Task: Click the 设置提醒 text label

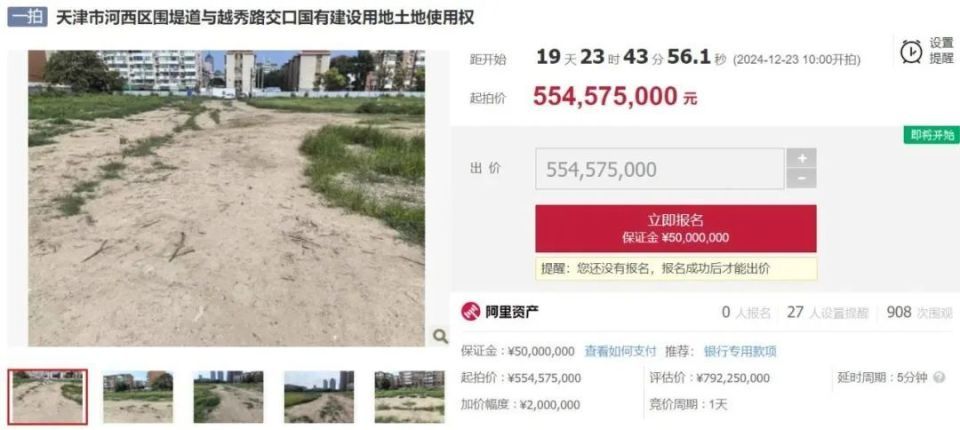Action: (942, 51)
